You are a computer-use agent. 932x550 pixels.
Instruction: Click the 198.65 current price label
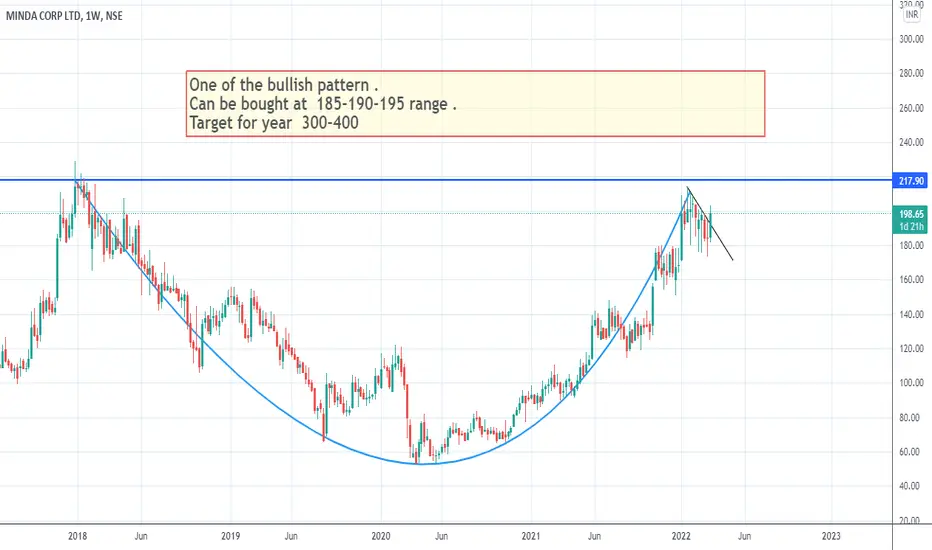tap(911, 213)
